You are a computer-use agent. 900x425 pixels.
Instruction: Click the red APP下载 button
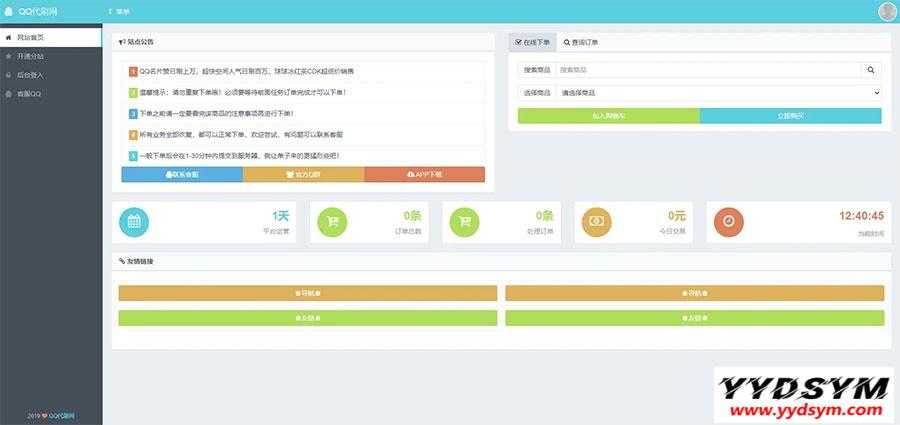pyautogui.click(x=424, y=174)
